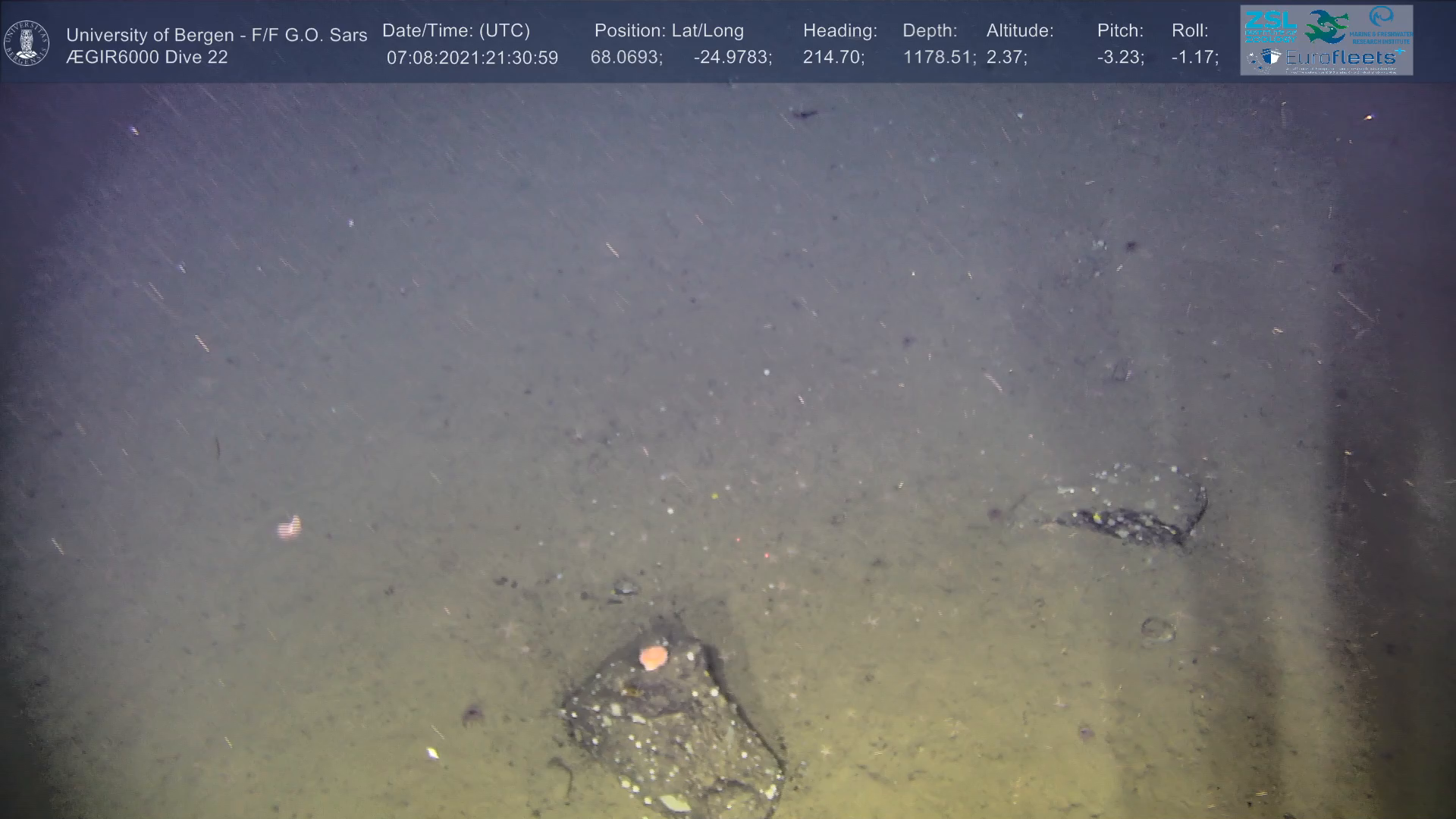Click the Date/Time (UTC) header label

(456, 31)
